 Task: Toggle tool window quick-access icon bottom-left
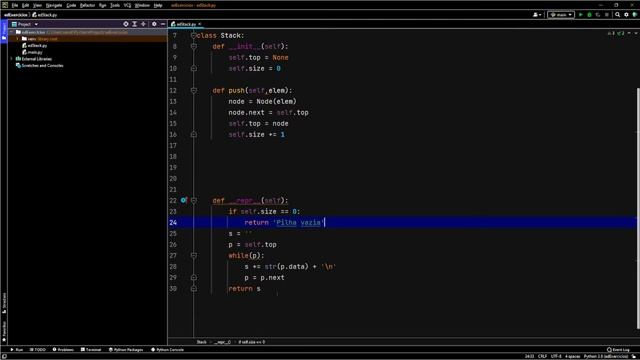tap(4, 356)
